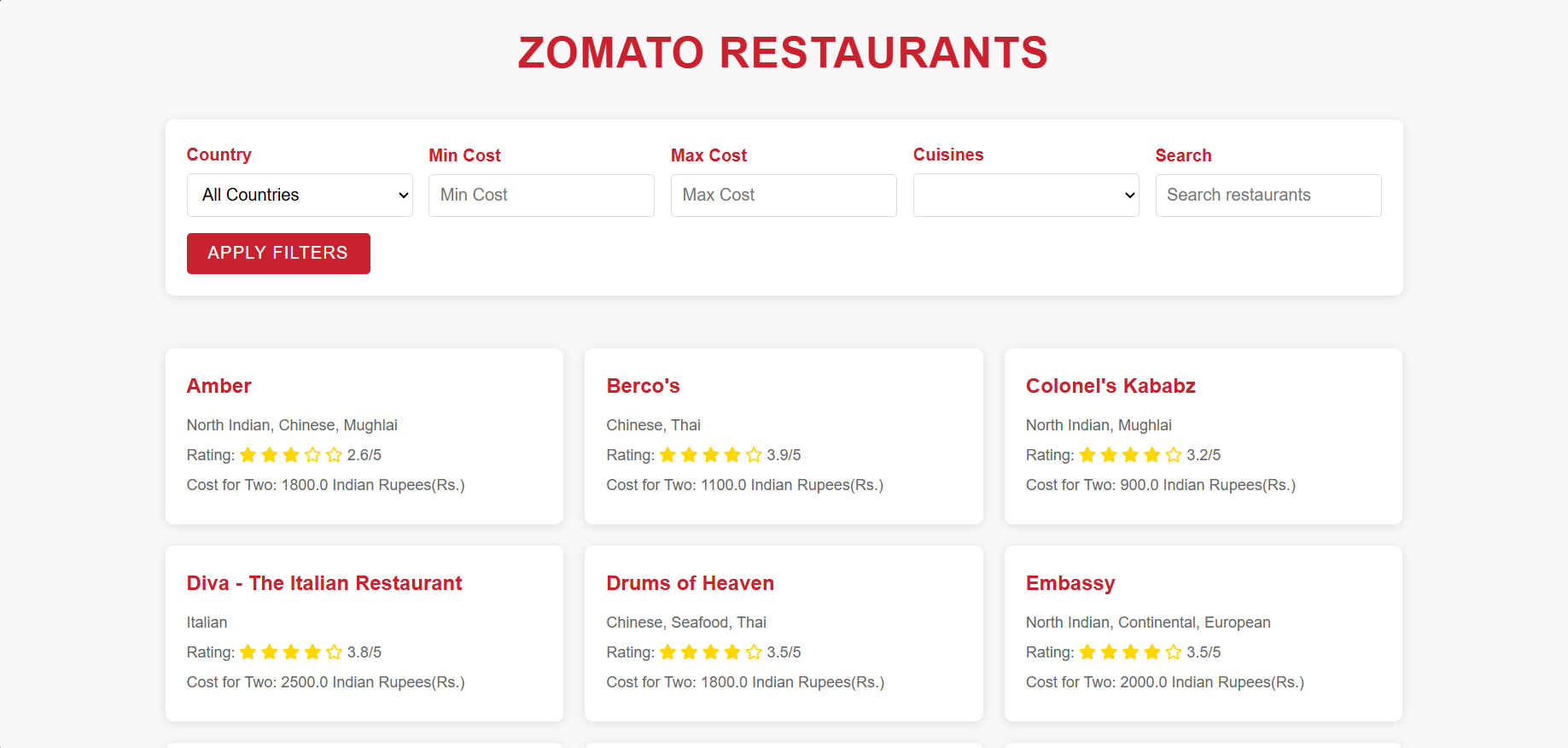Click 'North Indian, Continental, European' cuisines text
This screenshot has height=748, width=1568.
[1148, 622]
